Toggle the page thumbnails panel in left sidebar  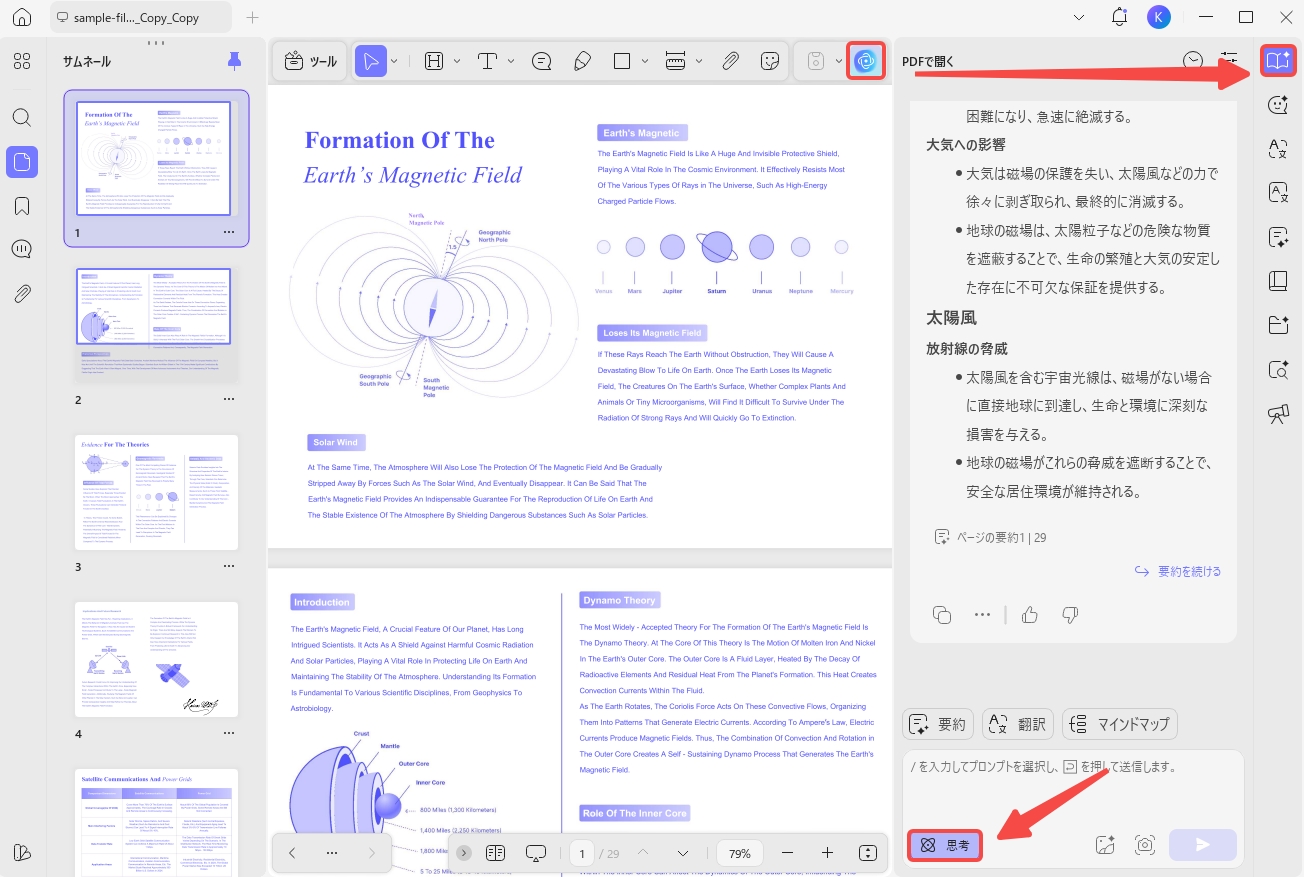click(x=22, y=161)
